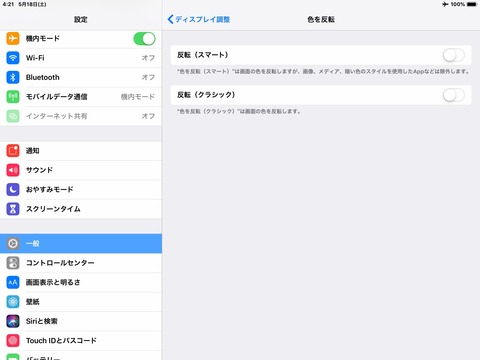
Task: Open Wi-Fi settings row
Action: pos(81,58)
